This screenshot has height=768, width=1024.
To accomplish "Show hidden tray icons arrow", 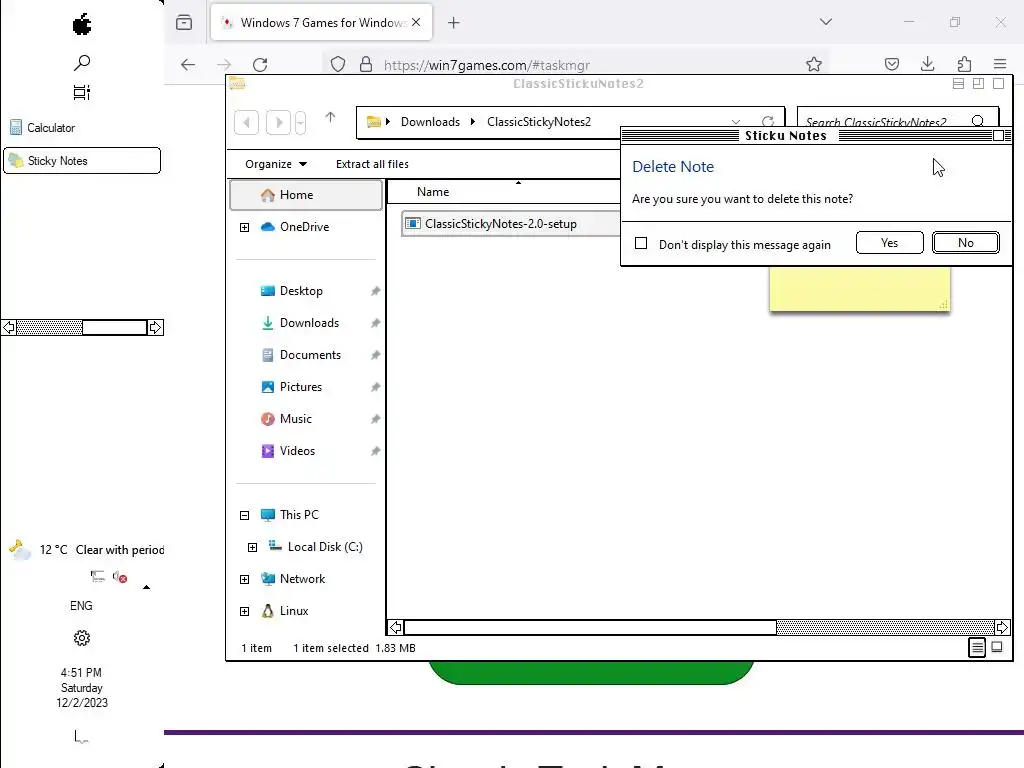I will [x=146, y=587].
